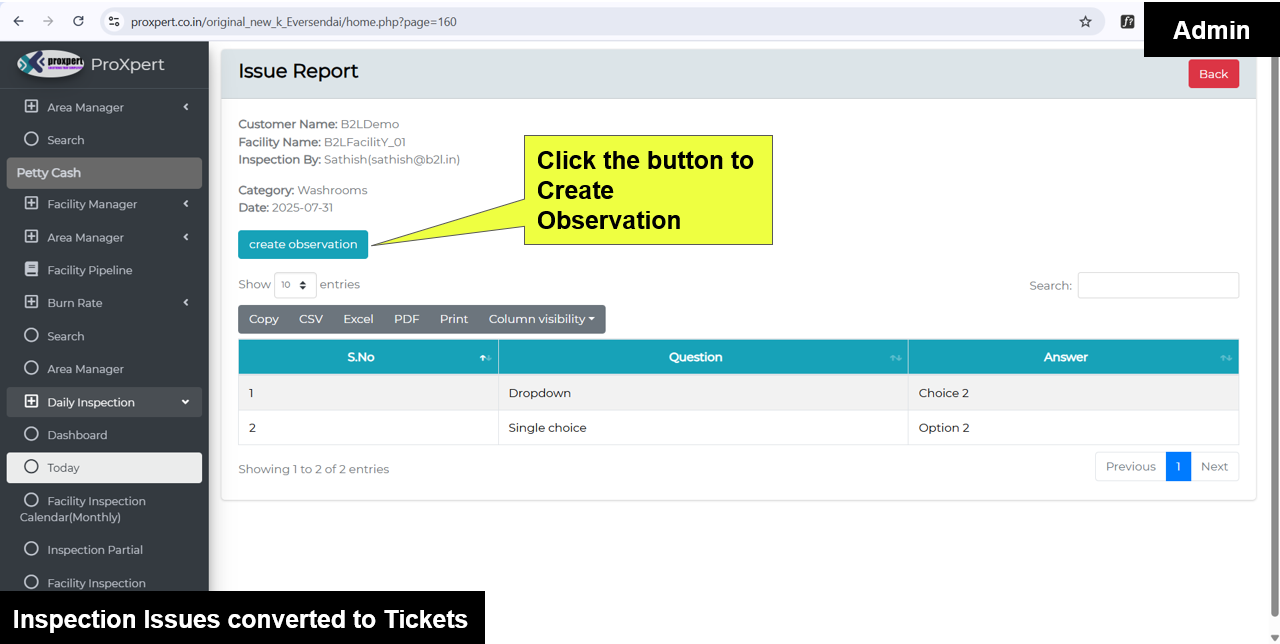Export the table as PDF

click(406, 319)
